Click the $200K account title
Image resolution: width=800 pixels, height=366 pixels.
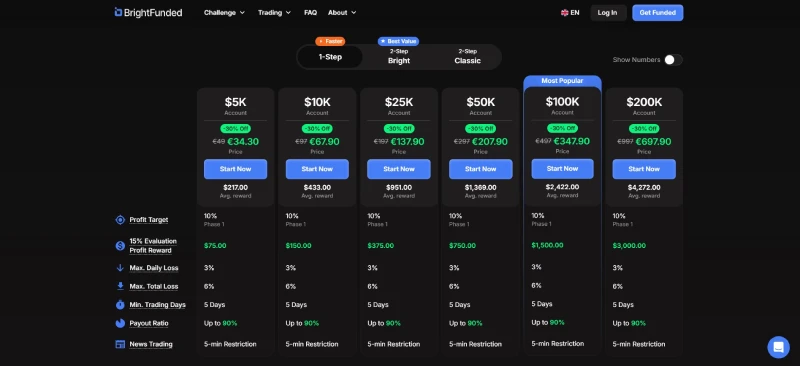(x=644, y=102)
